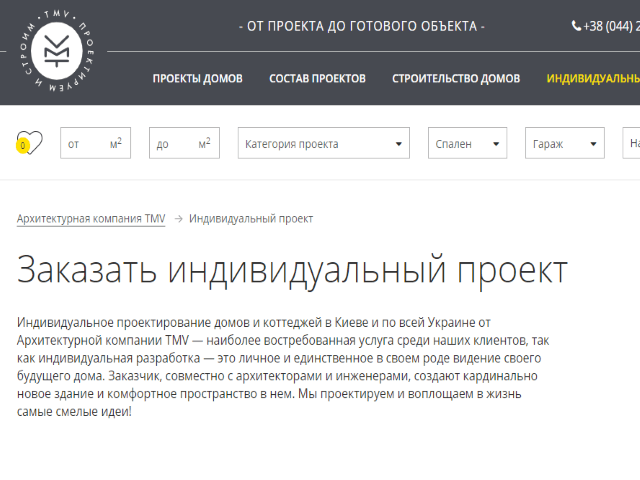
Task: Click the slogan От проекта до готового объекта
Action: pos(362,26)
